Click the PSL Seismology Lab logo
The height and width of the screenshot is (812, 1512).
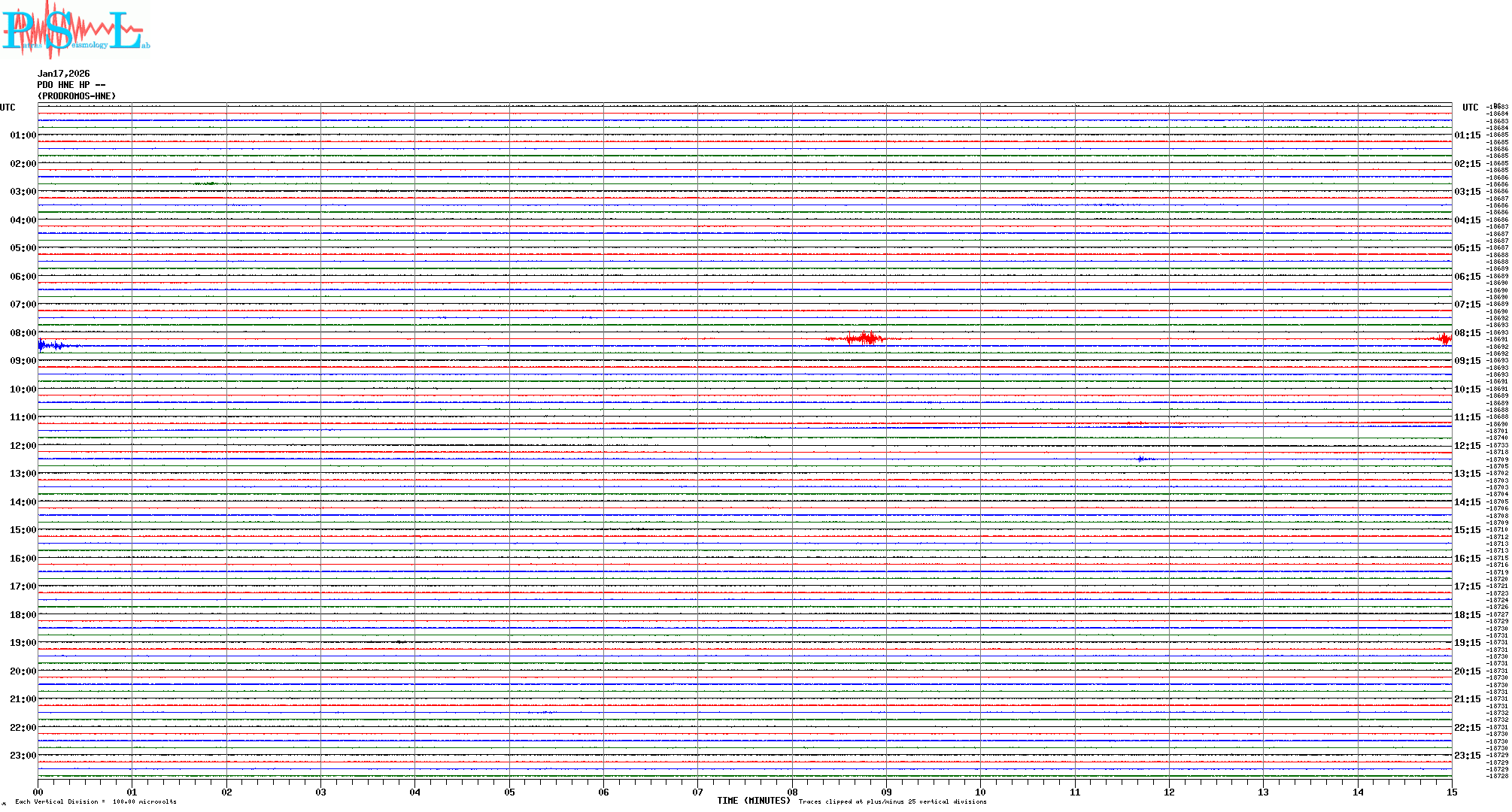click(x=75, y=30)
